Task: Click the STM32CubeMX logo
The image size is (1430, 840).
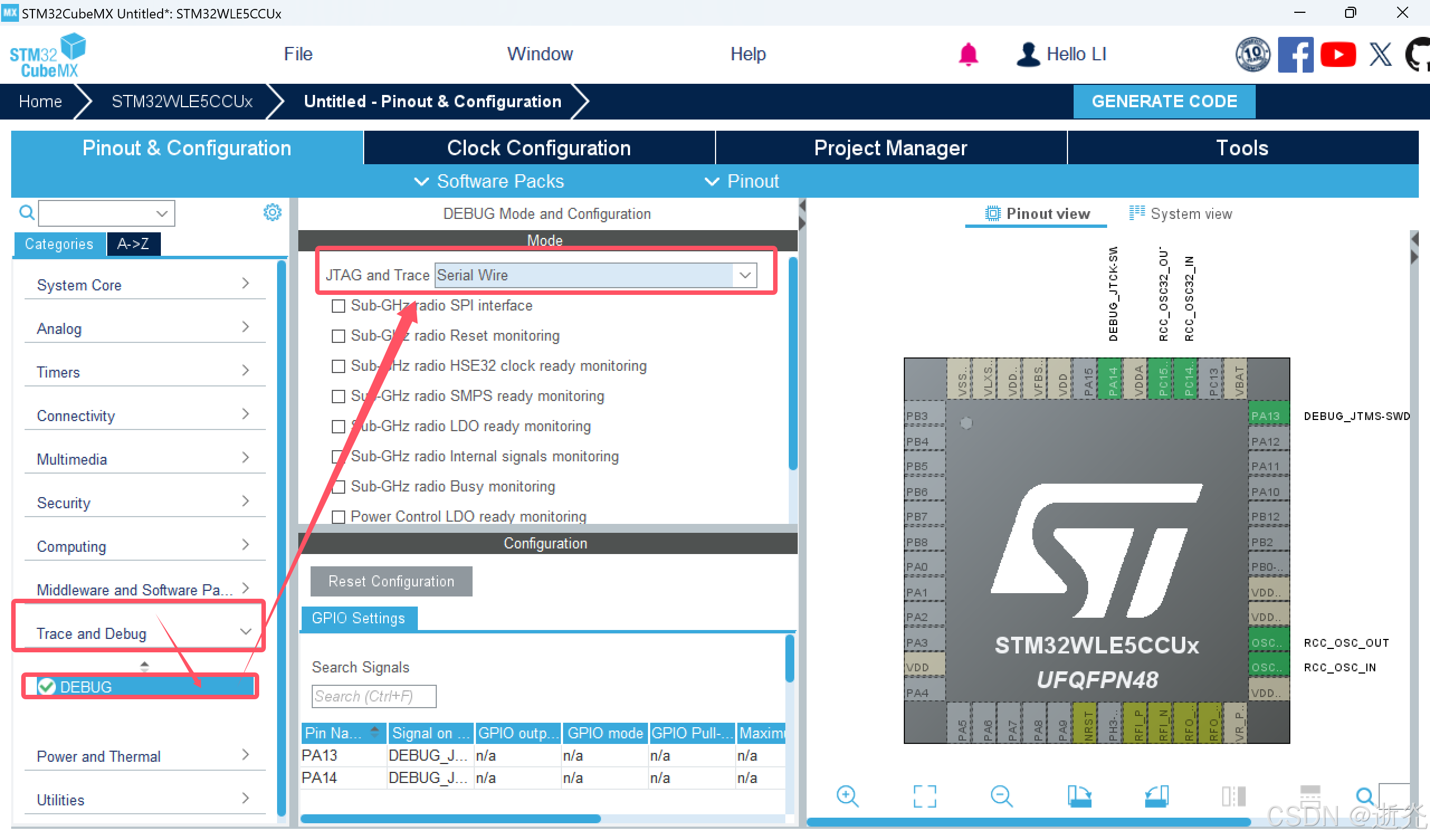Action: pos(47,55)
